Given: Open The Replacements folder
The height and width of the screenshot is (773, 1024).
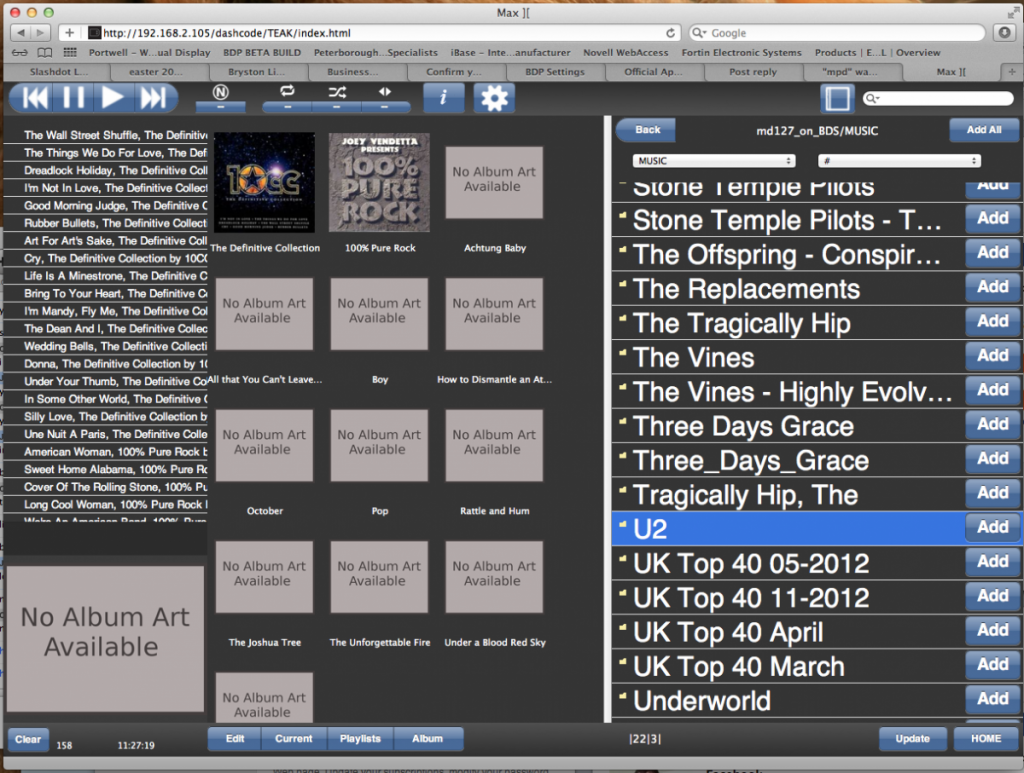Looking at the screenshot, I should (x=788, y=289).
